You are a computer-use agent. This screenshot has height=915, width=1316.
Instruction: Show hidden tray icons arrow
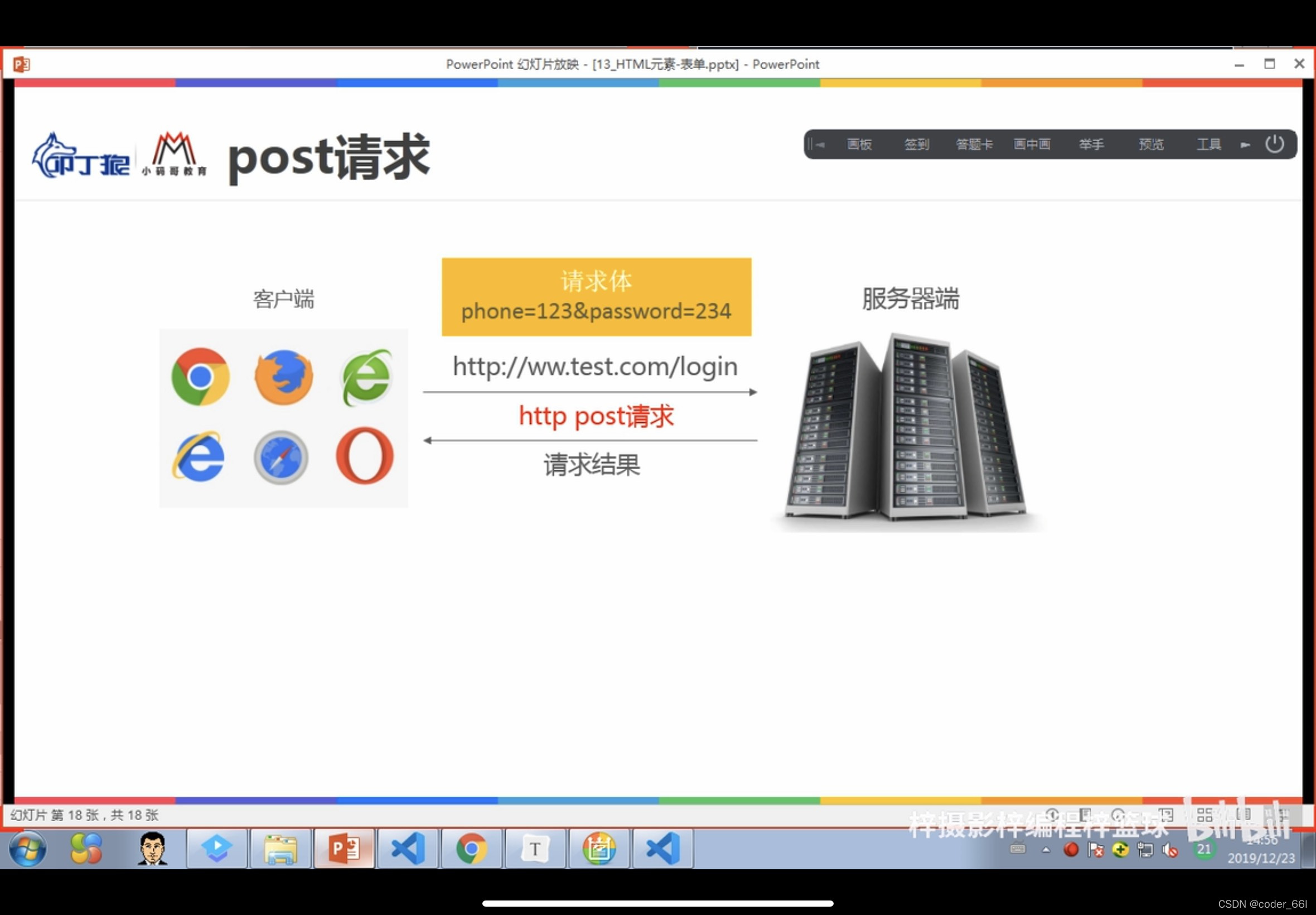tap(1046, 850)
